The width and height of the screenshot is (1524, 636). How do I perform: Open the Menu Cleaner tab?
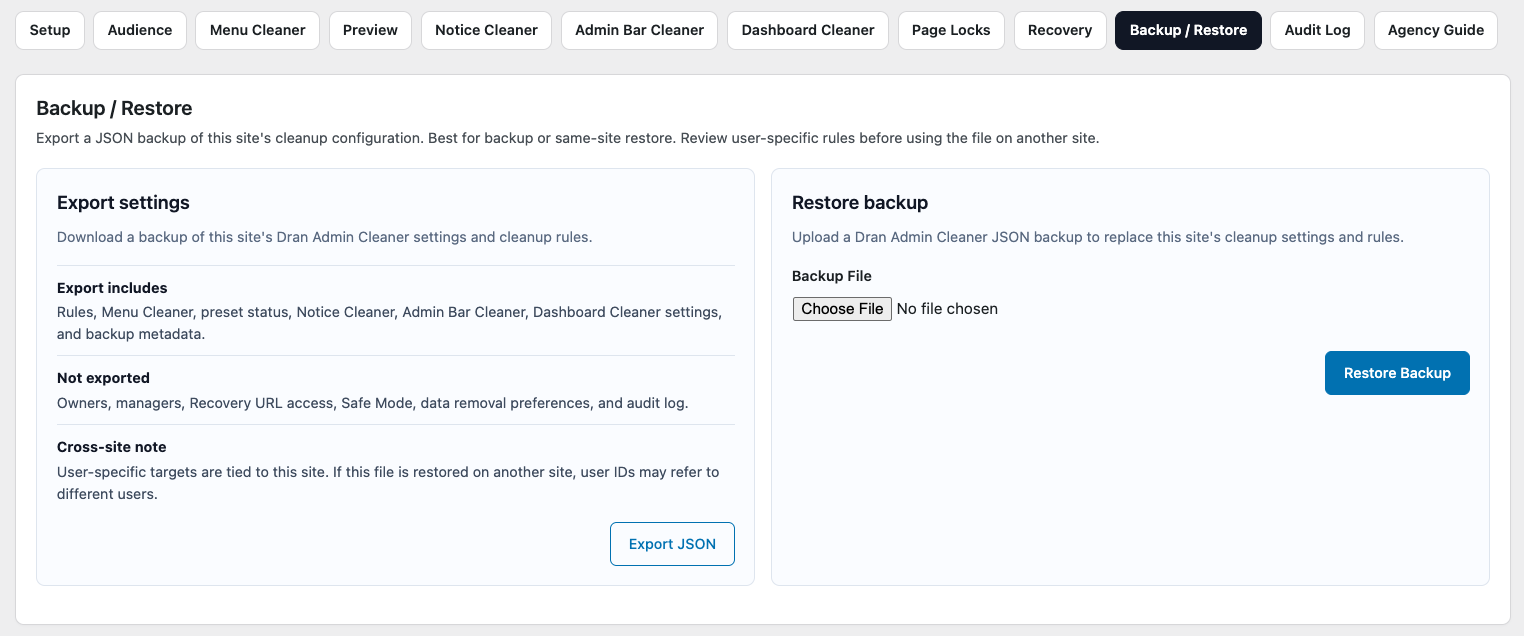coord(258,30)
